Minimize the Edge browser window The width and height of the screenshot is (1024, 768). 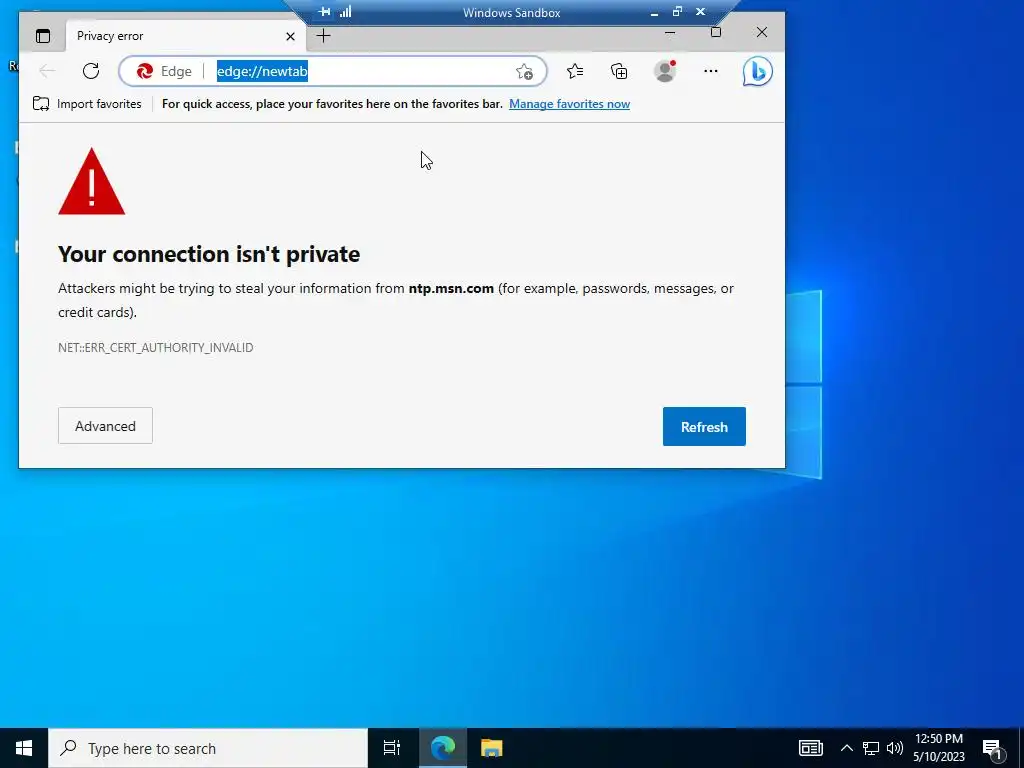[670, 32]
